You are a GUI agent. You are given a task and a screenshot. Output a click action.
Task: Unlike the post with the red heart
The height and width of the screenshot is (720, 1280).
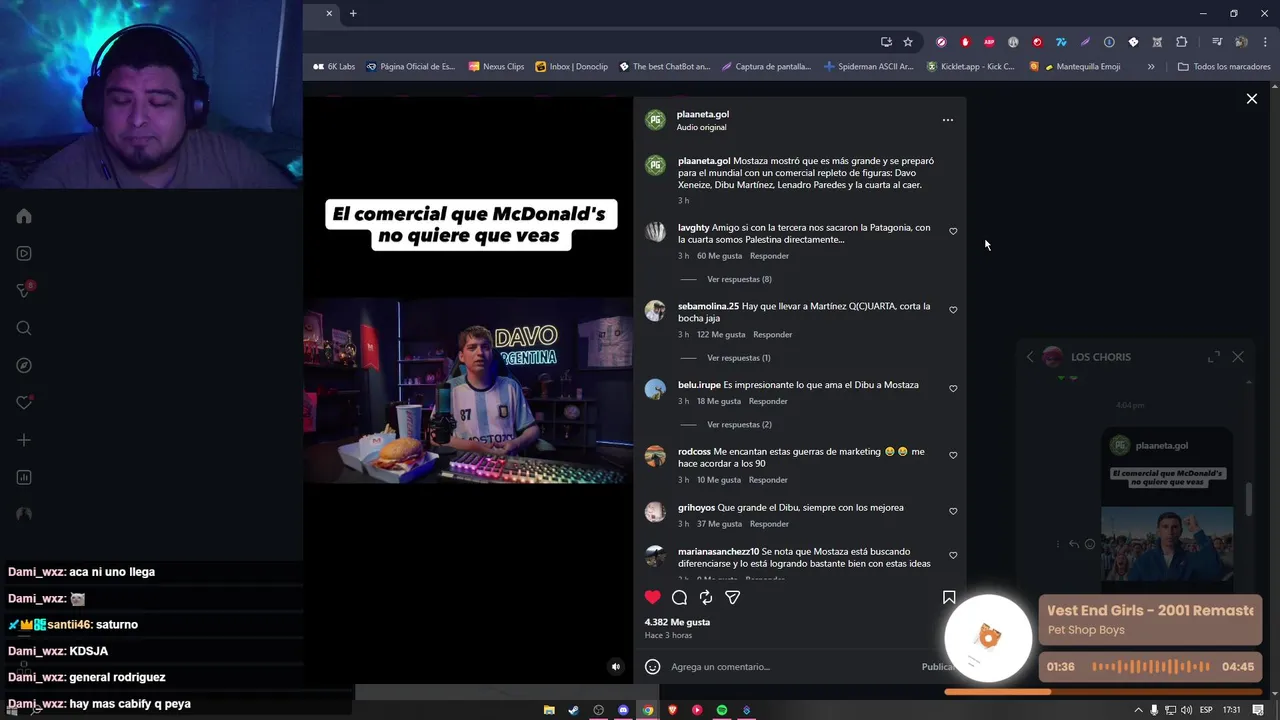[x=653, y=597]
